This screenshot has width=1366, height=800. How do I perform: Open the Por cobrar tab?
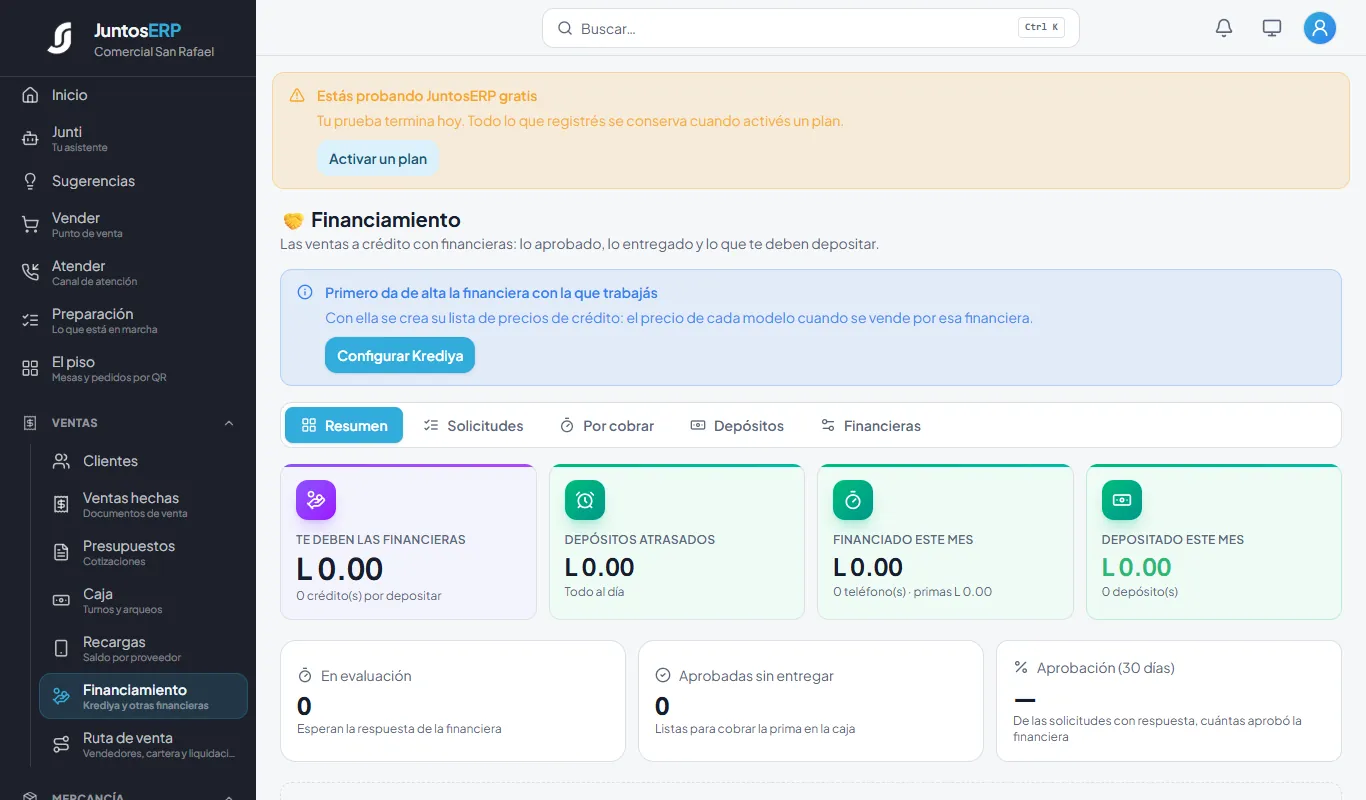[607, 425]
